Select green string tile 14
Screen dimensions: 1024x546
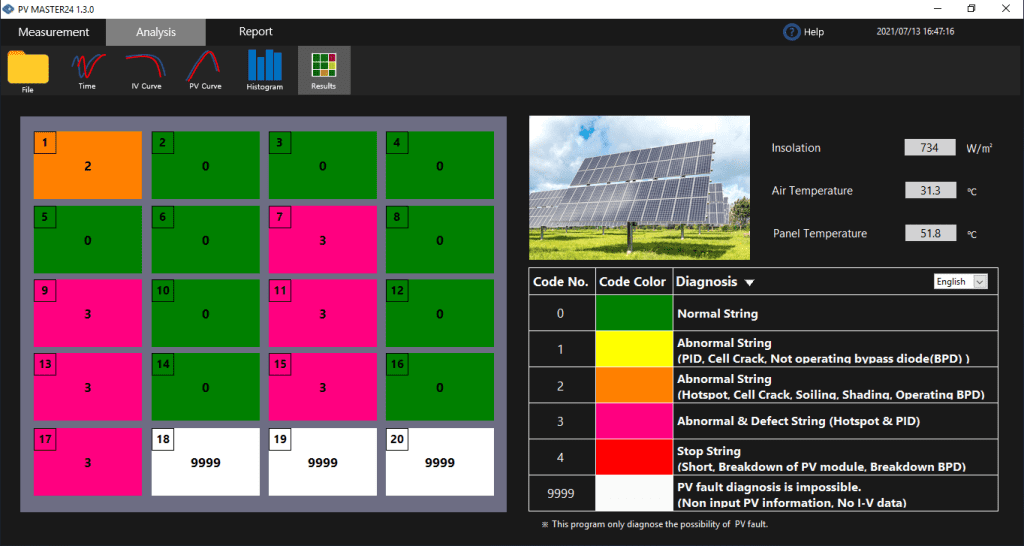205,387
